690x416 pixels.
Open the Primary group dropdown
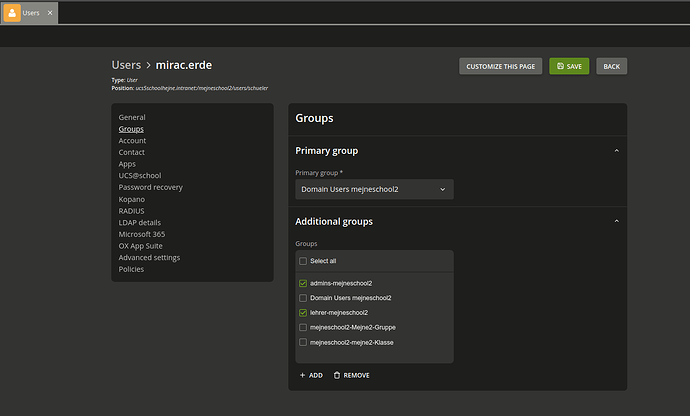tap(374, 189)
